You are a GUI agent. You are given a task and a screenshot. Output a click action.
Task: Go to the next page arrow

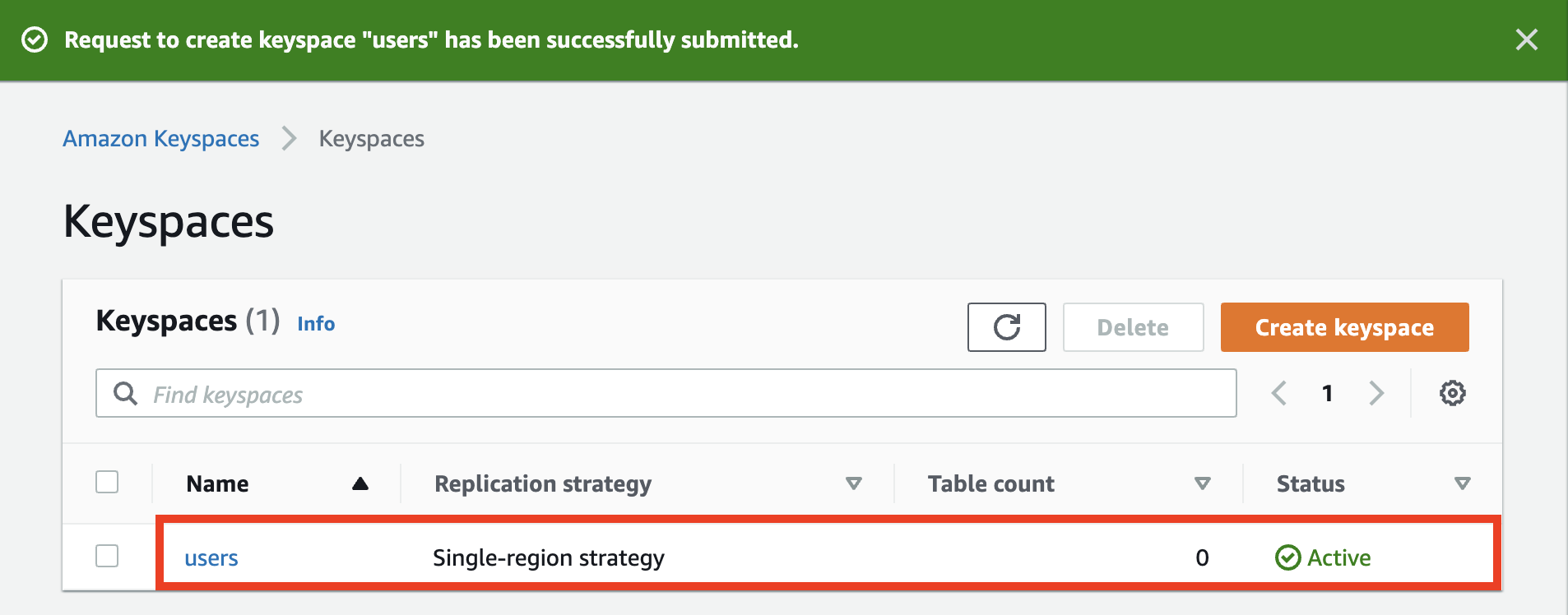click(x=1376, y=393)
